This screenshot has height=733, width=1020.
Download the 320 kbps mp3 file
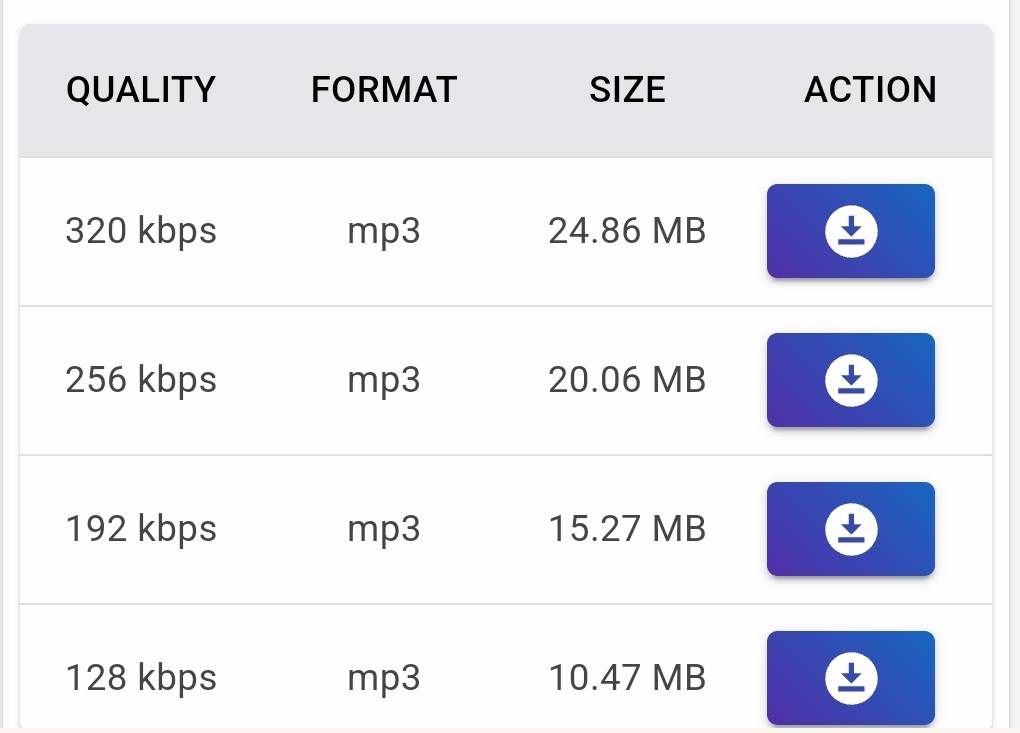851,231
